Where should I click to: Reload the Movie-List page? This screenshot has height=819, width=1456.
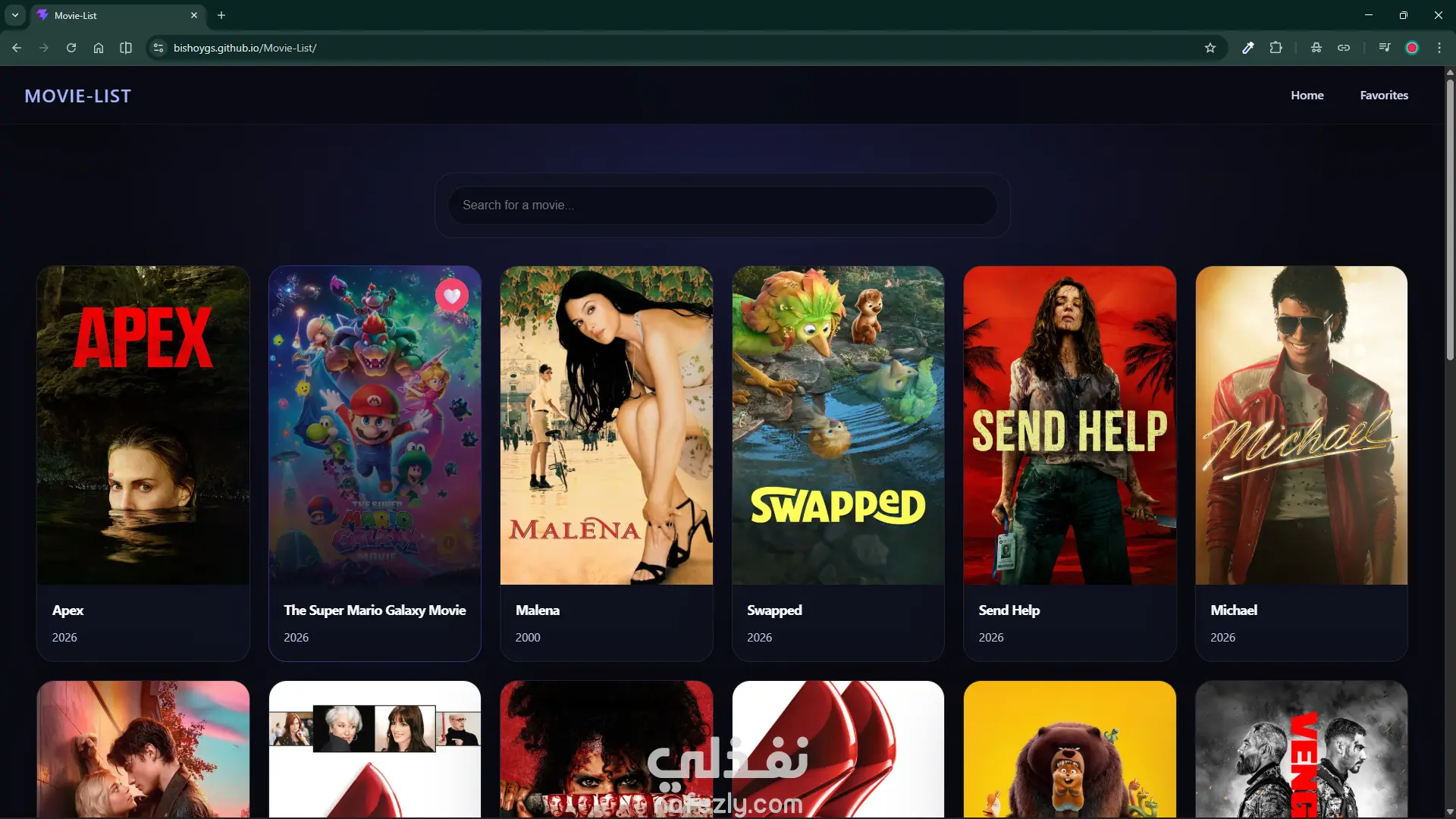71,48
